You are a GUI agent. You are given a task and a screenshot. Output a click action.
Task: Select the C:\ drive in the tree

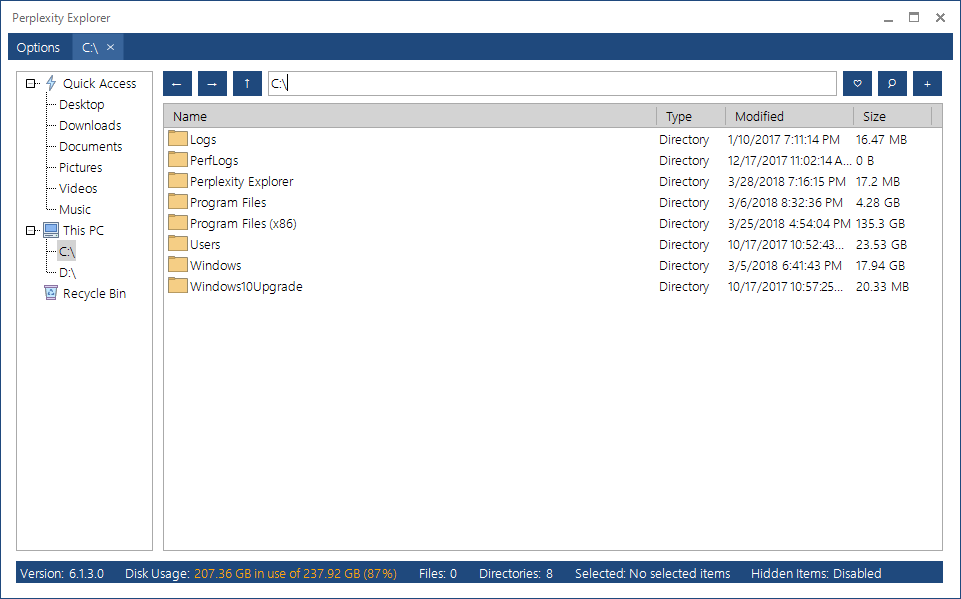[x=67, y=251]
